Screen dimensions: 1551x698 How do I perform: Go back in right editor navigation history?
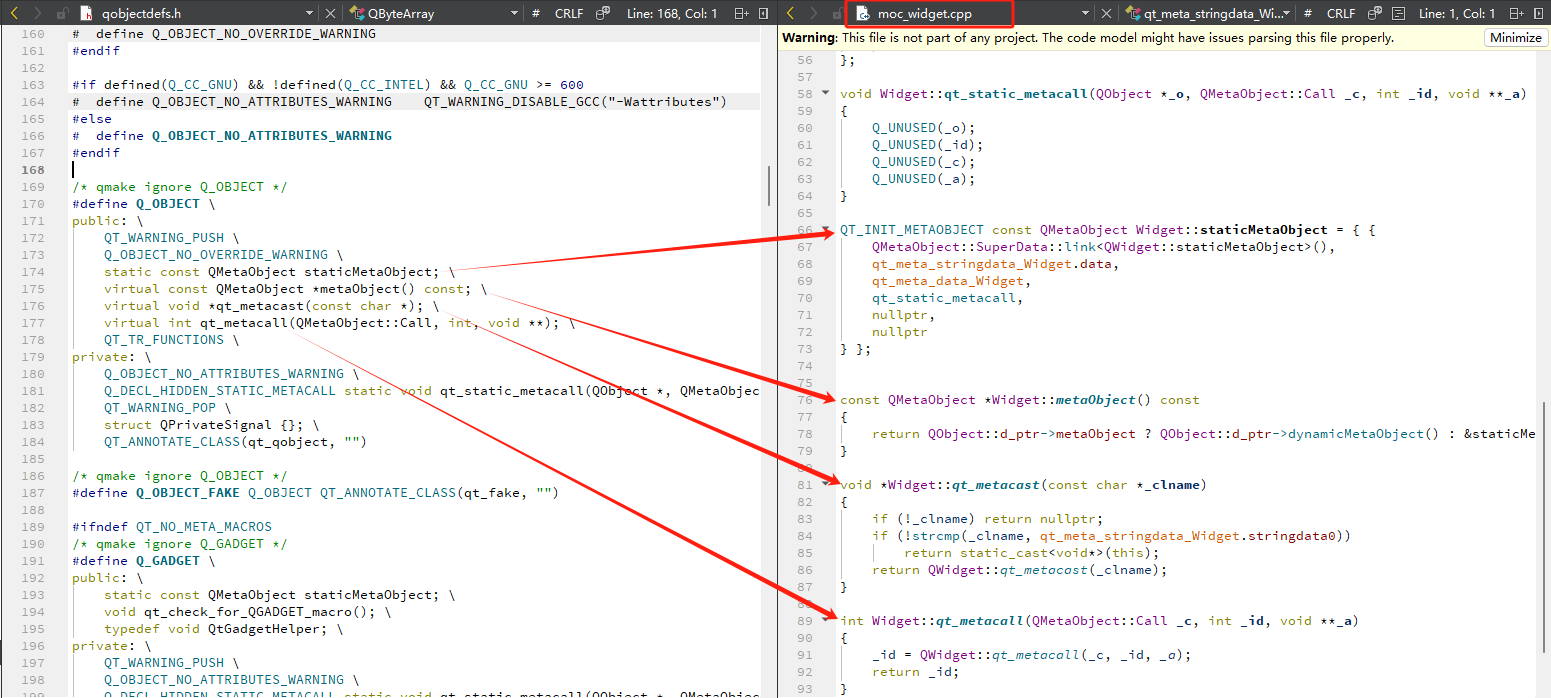(x=790, y=13)
